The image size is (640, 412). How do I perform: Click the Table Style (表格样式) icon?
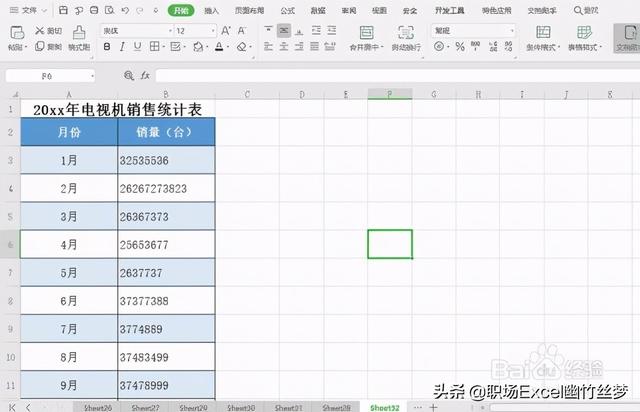[584, 32]
